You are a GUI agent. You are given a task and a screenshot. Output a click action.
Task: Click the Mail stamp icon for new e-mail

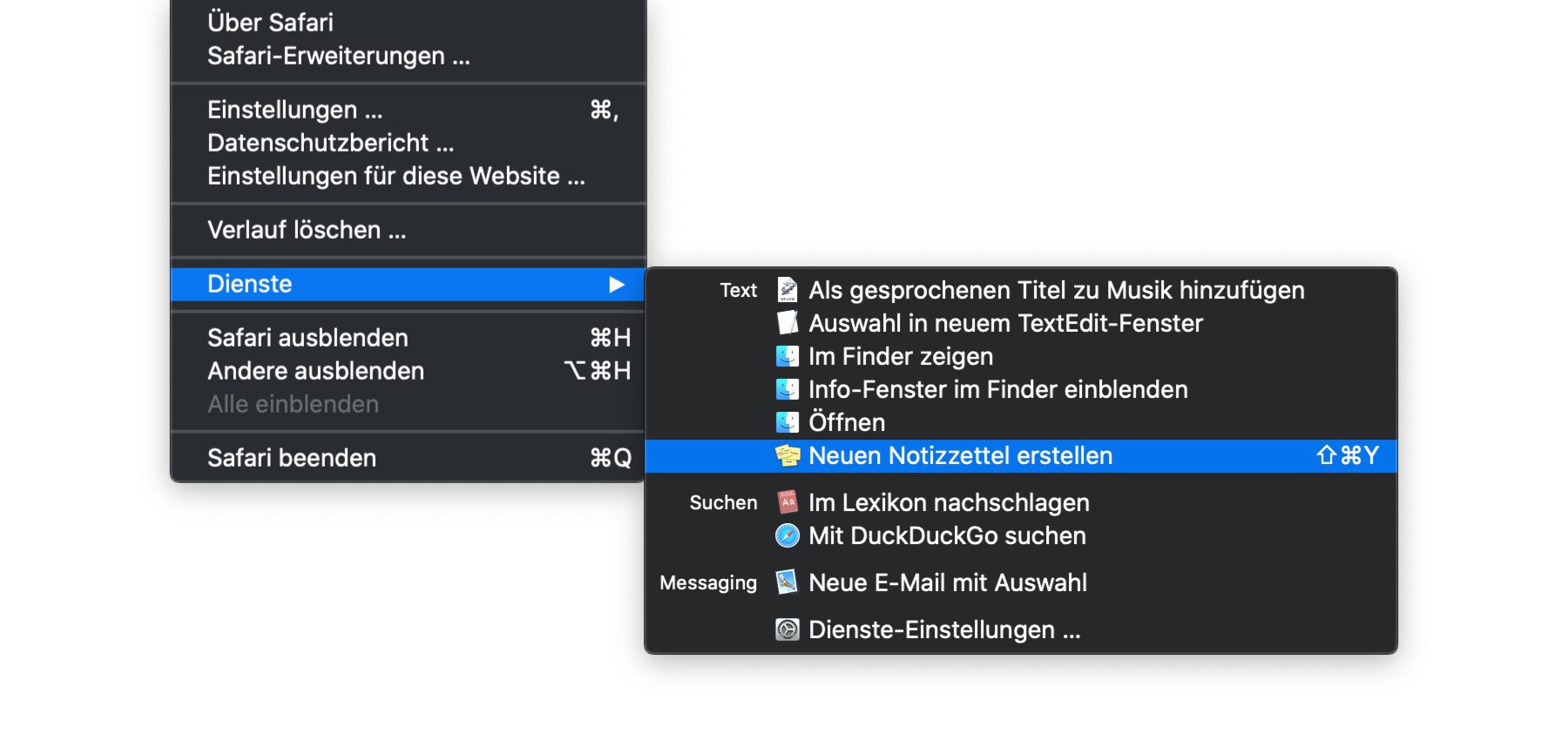787,582
